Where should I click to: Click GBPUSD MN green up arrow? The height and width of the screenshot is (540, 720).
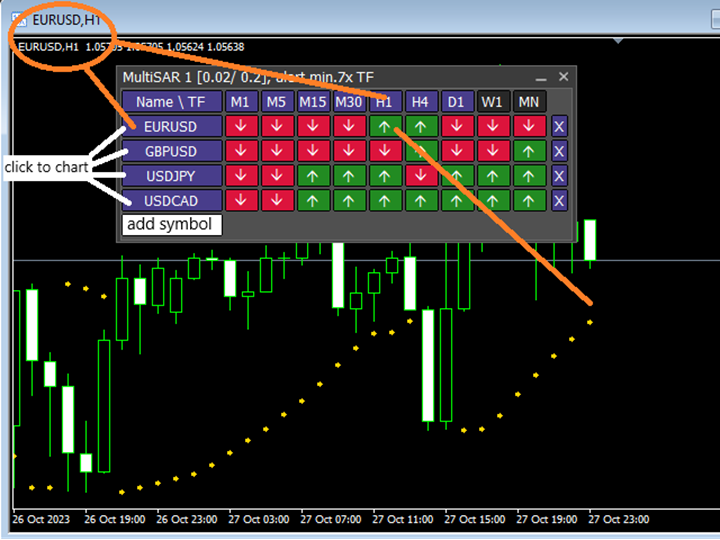(x=530, y=151)
